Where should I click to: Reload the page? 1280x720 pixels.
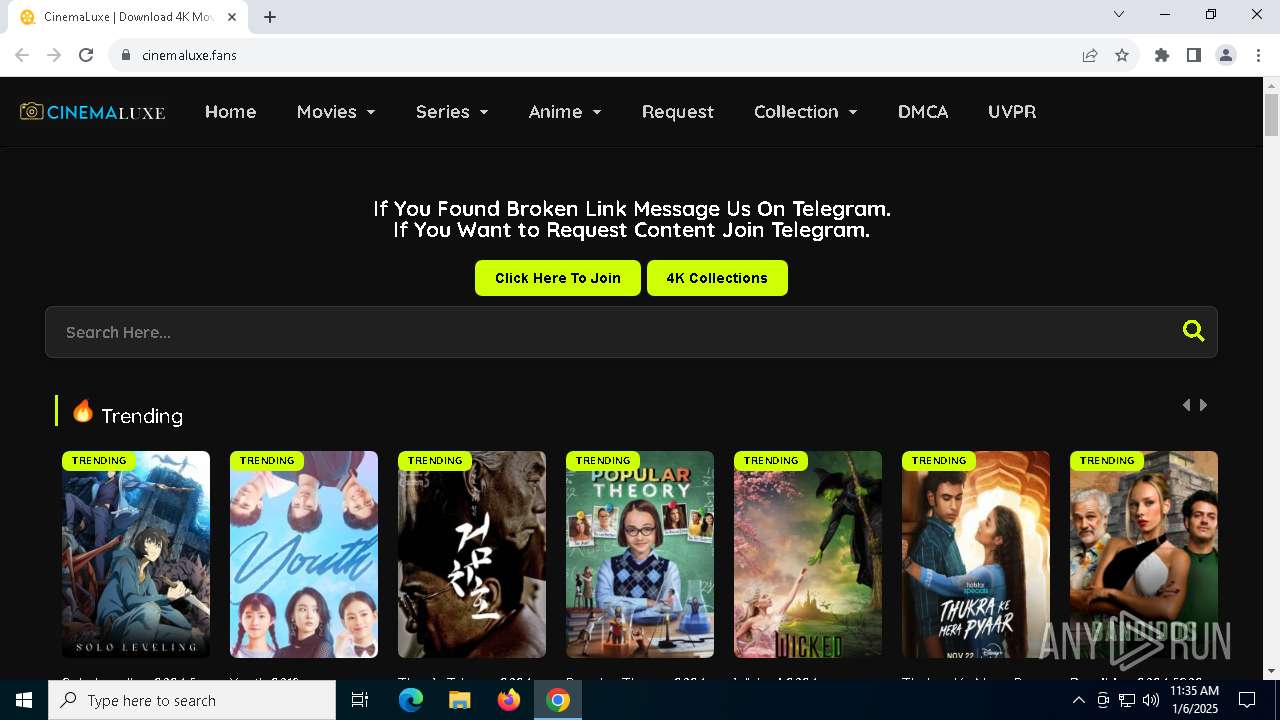click(x=86, y=55)
